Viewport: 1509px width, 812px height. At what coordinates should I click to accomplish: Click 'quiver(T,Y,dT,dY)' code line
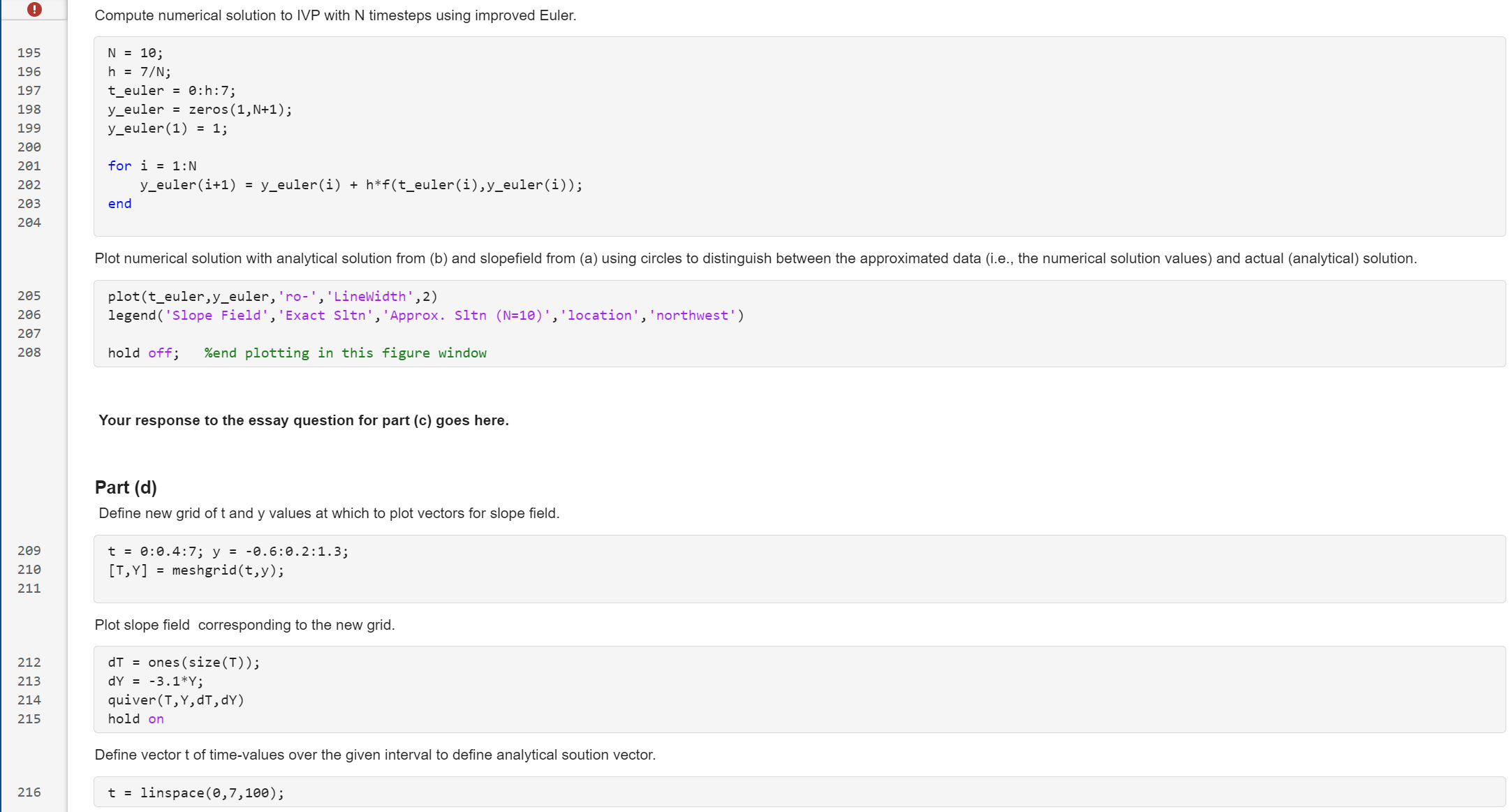pyautogui.click(x=176, y=700)
